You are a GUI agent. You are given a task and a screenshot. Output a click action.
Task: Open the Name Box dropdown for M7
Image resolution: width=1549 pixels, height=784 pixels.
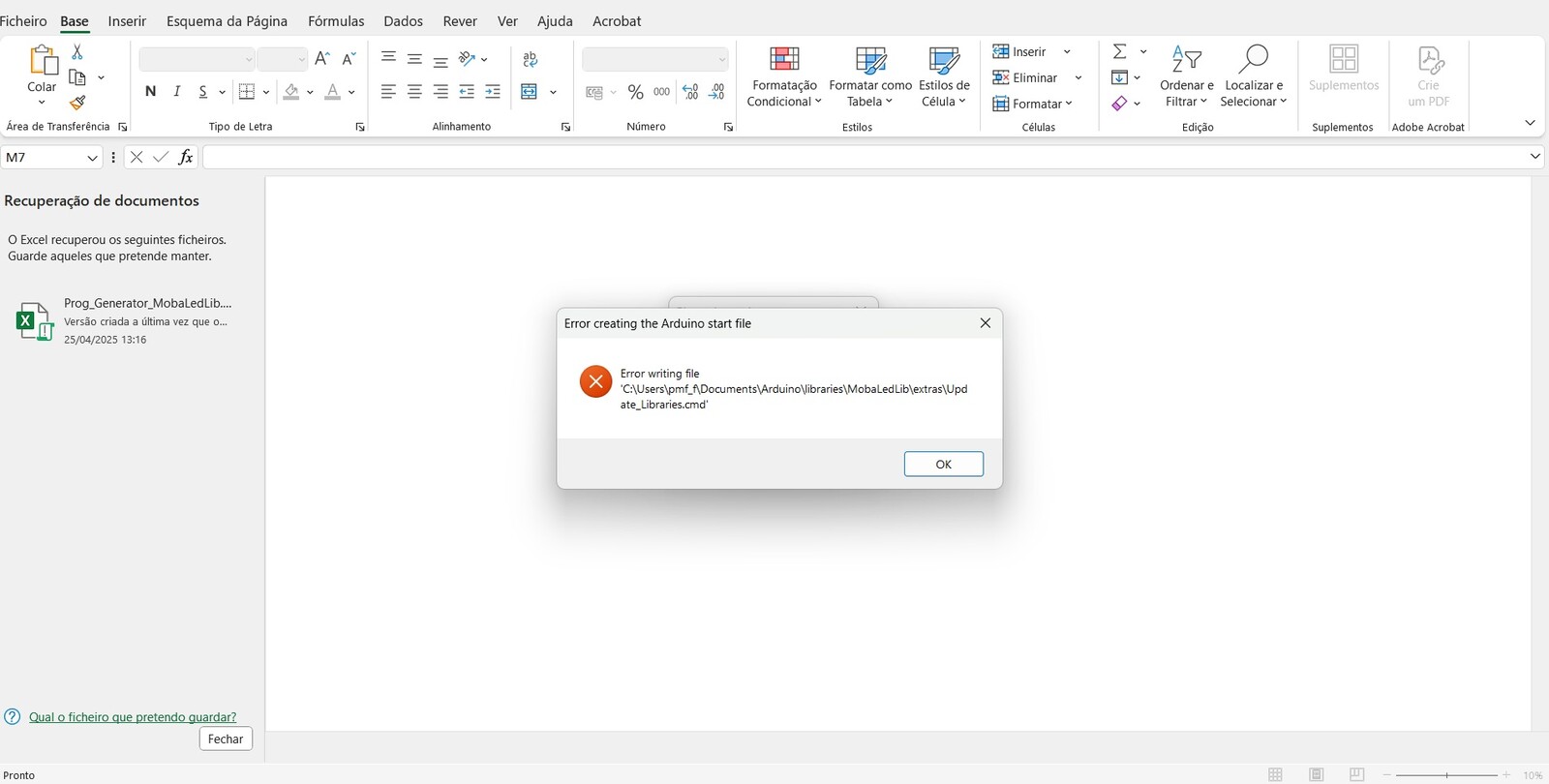pyautogui.click(x=93, y=158)
